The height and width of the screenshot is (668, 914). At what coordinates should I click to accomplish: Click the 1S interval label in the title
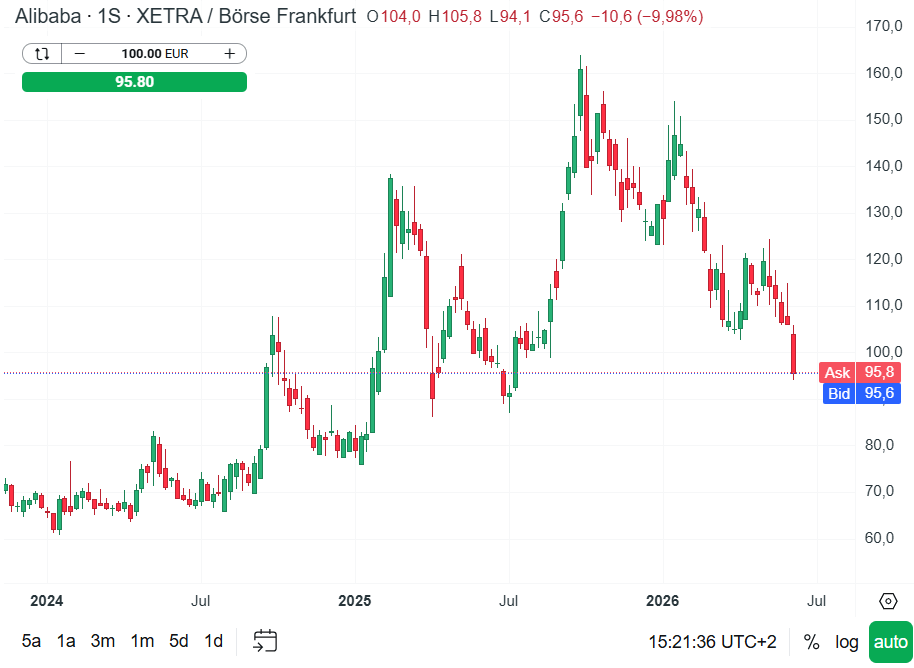click(109, 16)
